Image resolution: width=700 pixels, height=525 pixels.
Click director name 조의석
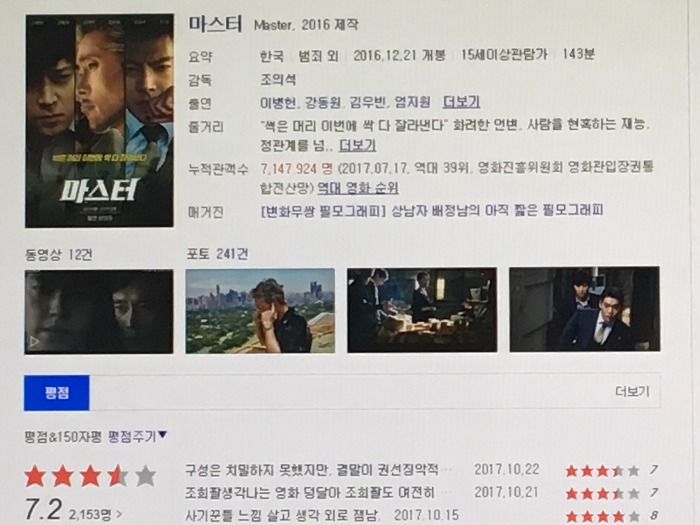(x=278, y=80)
